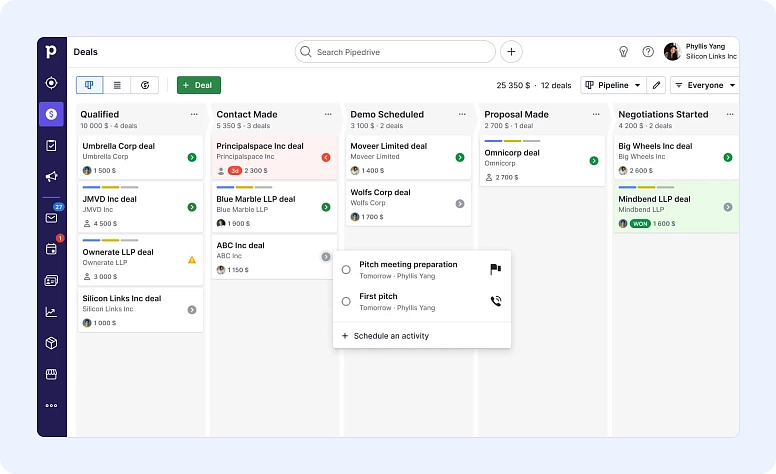Mark Pitch meeting preparation as done
The image size is (776, 474).
click(346, 270)
